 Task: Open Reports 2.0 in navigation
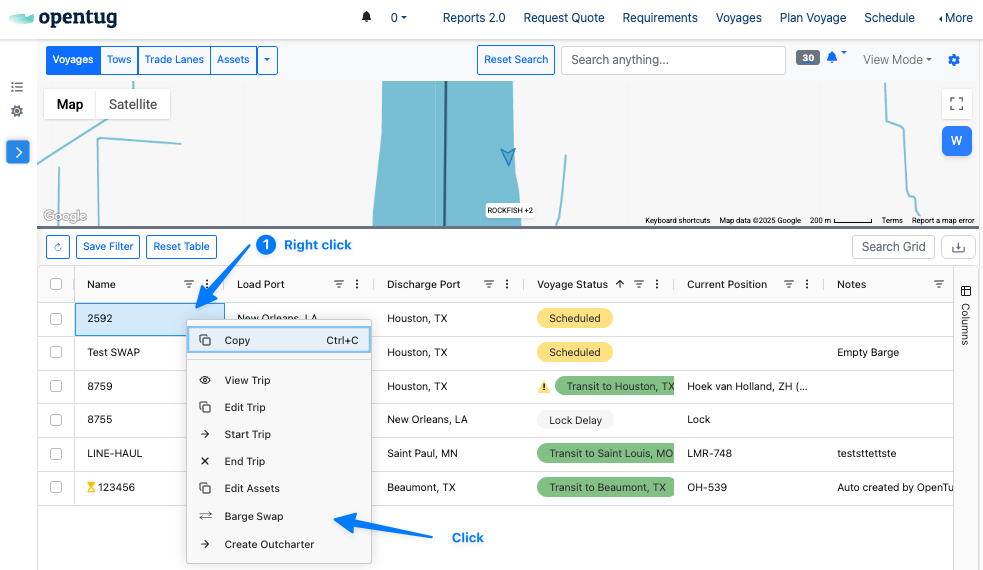click(x=474, y=18)
